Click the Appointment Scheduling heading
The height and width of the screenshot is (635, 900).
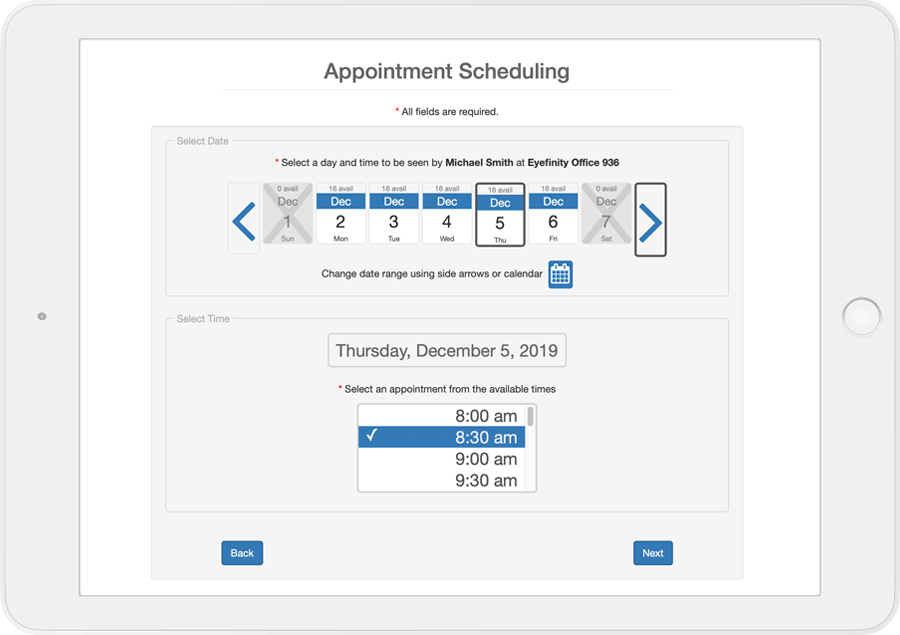click(x=447, y=71)
